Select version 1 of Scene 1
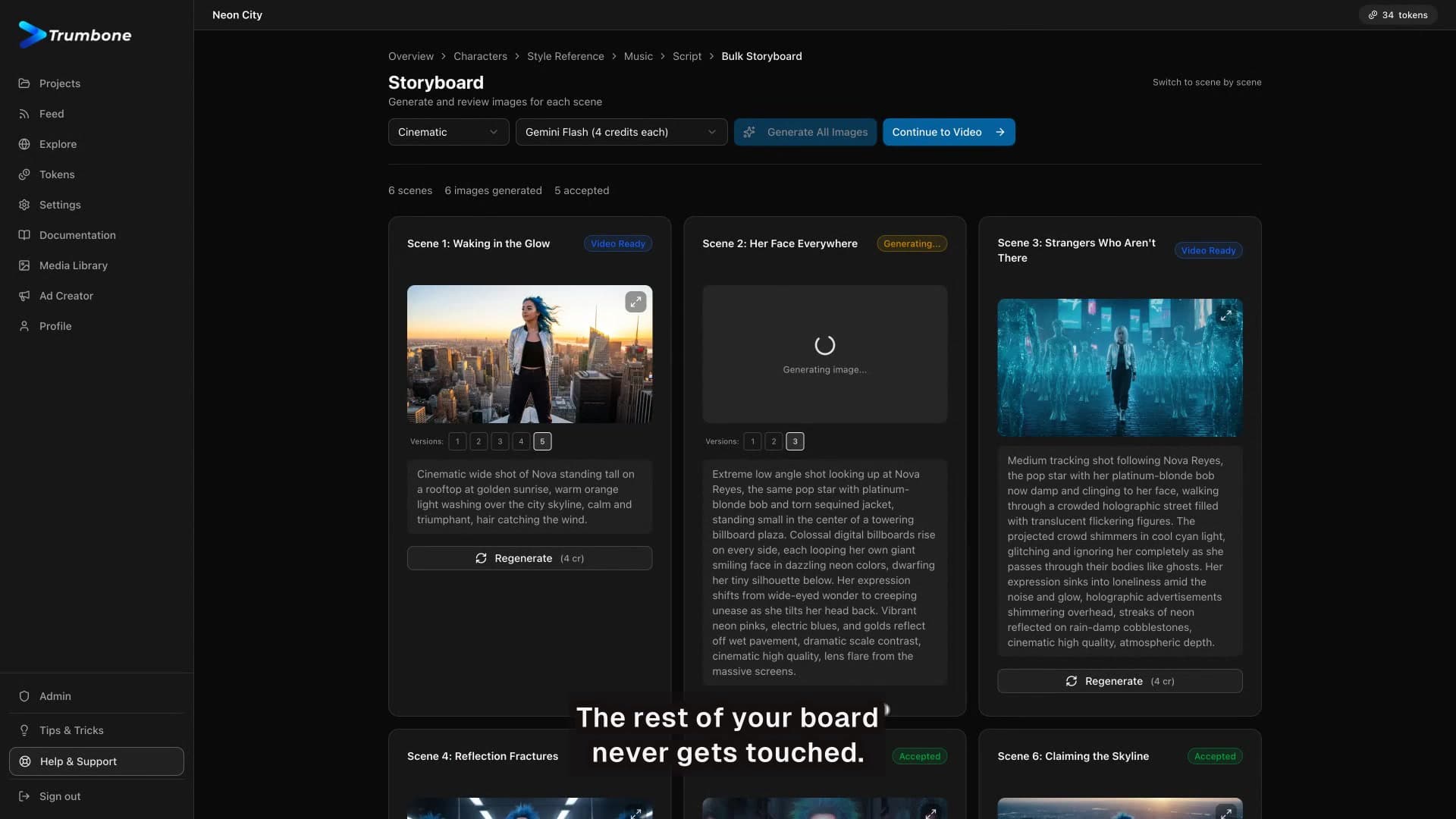 (x=457, y=441)
